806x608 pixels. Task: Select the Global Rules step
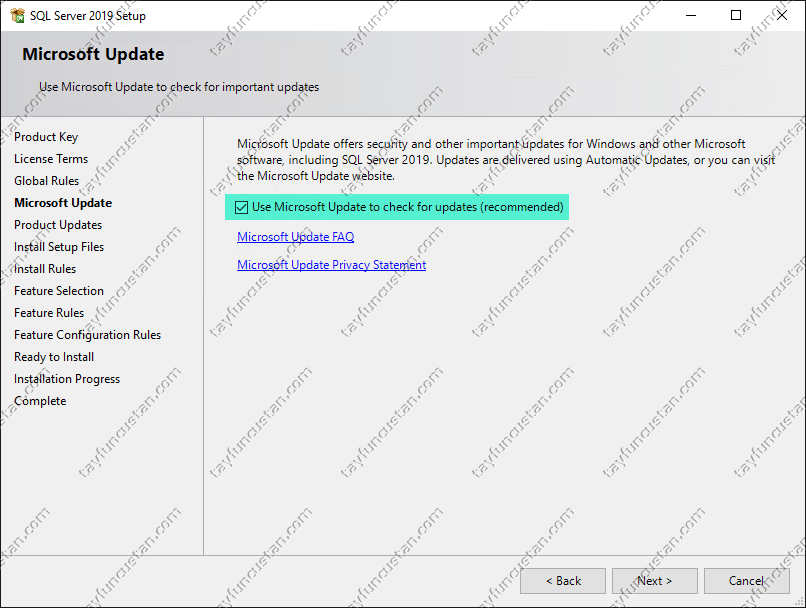click(47, 181)
